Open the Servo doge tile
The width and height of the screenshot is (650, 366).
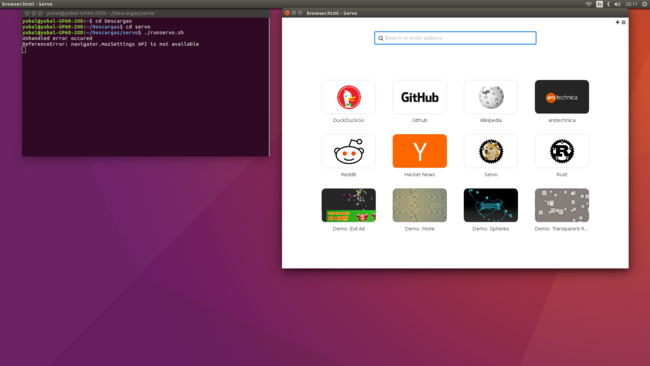[x=491, y=151]
